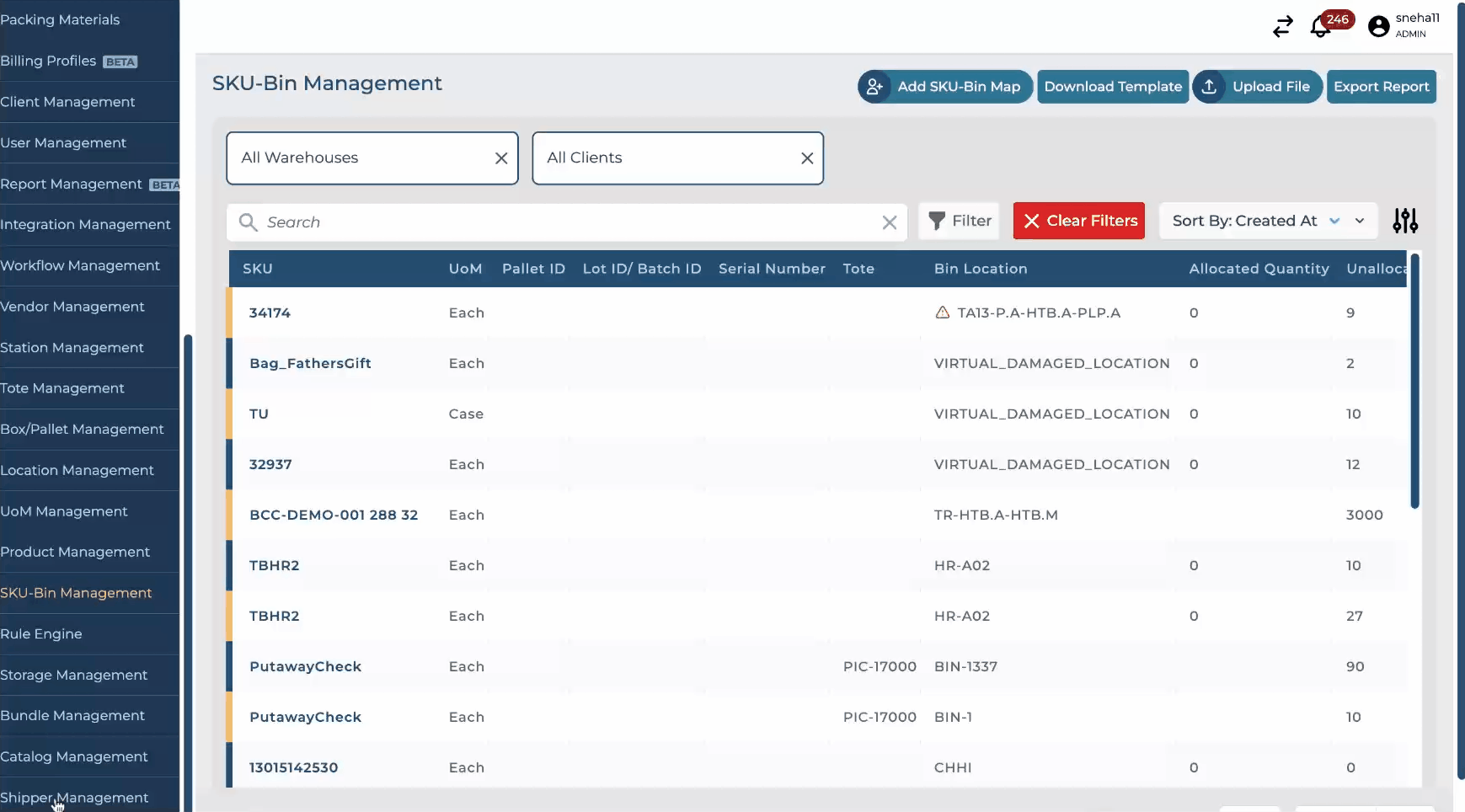The image size is (1465, 812).
Task: Click the switch arrows icon in header
Action: (1282, 27)
